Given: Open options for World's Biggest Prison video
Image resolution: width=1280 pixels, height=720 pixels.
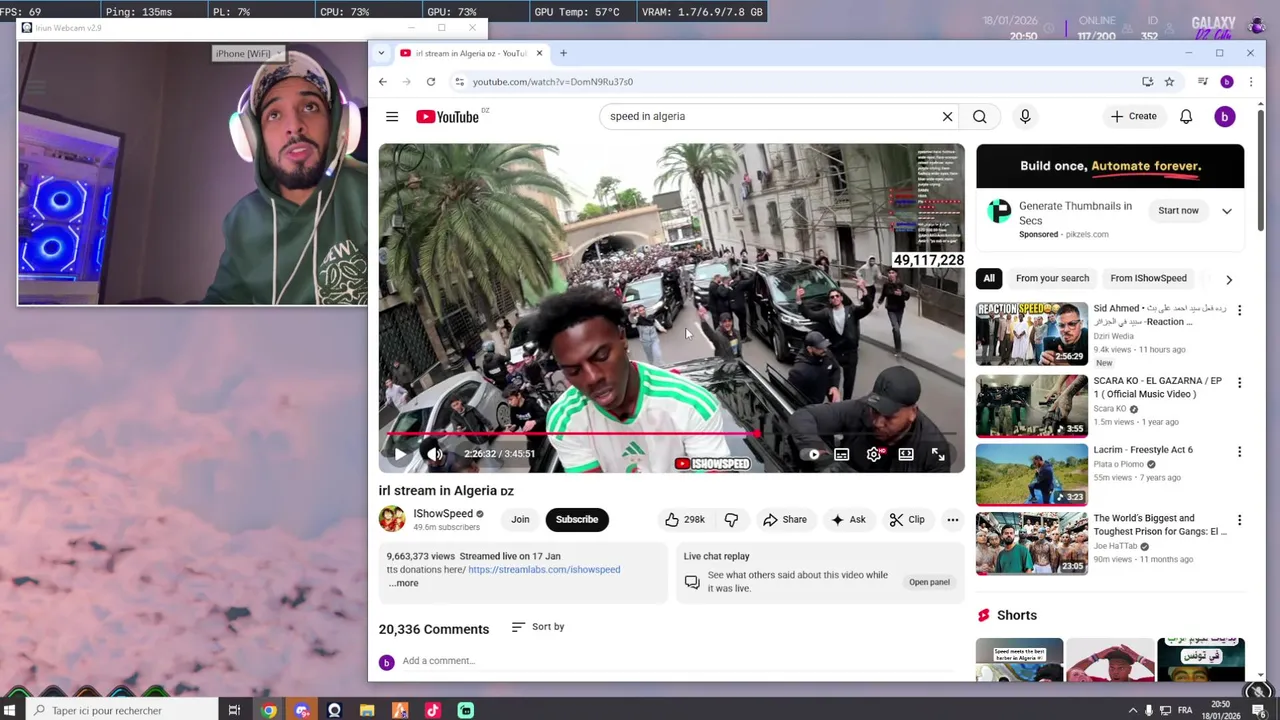Looking at the screenshot, I should (1239, 521).
